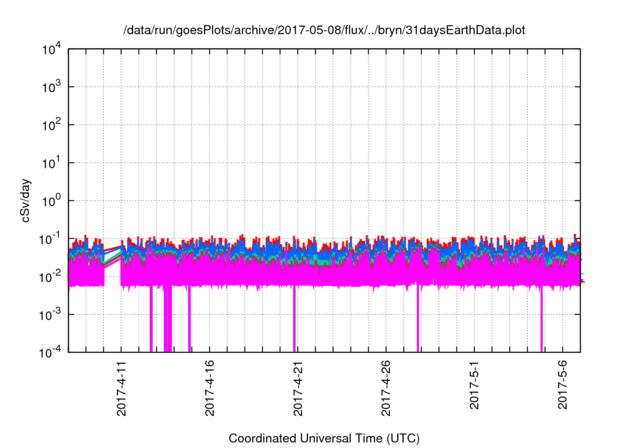Click the 2017-5-1 x-axis date label
Screen dimensions: 640x448
click(x=474, y=385)
